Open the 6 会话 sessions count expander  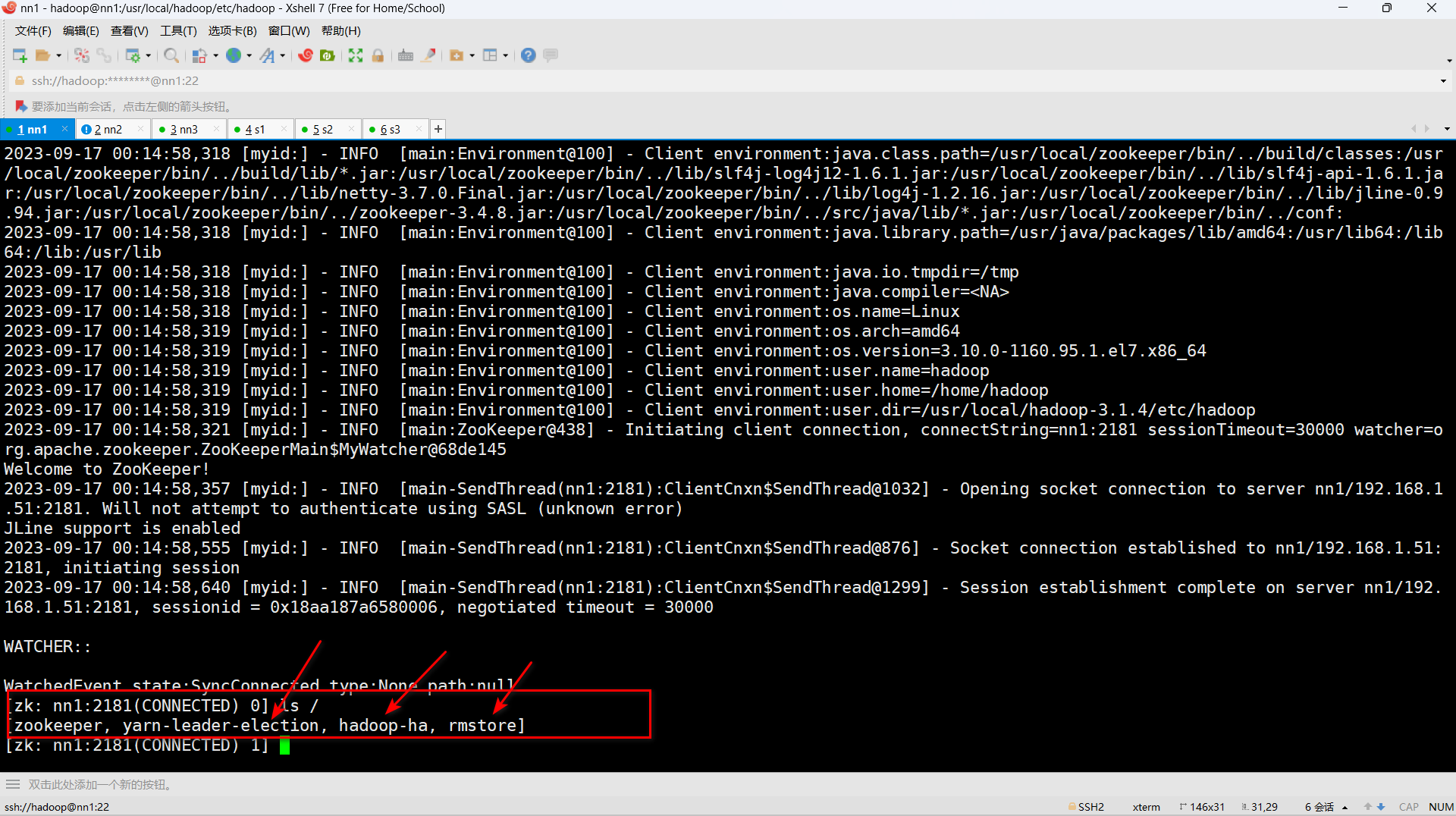tap(1345, 808)
